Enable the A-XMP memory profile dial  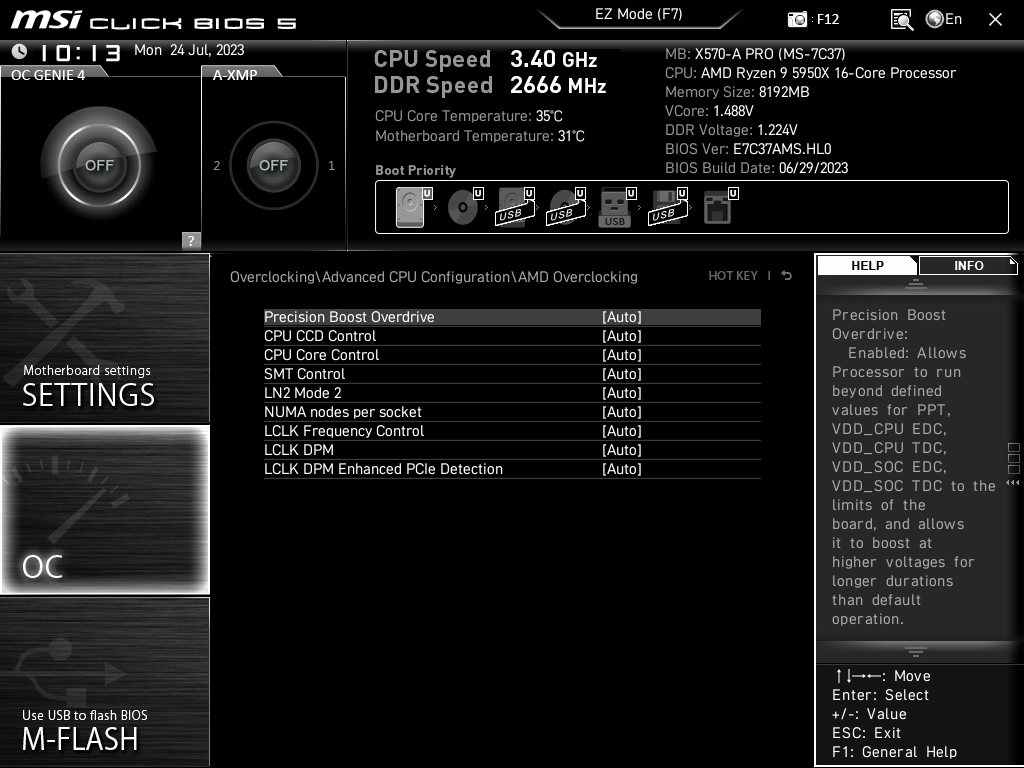click(x=273, y=165)
